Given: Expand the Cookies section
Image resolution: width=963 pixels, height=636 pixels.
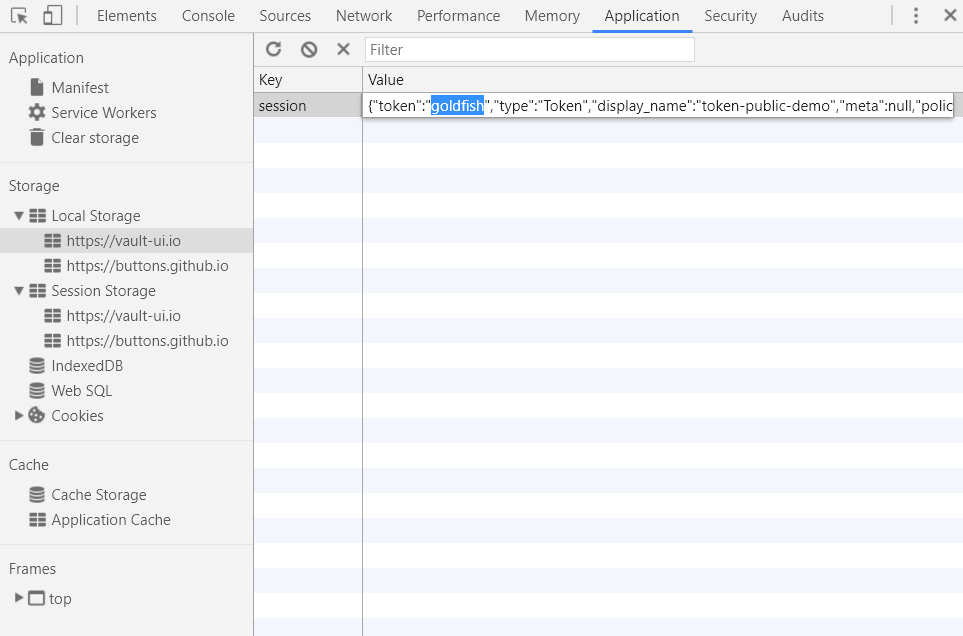Looking at the screenshot, I should coord(17,415).
